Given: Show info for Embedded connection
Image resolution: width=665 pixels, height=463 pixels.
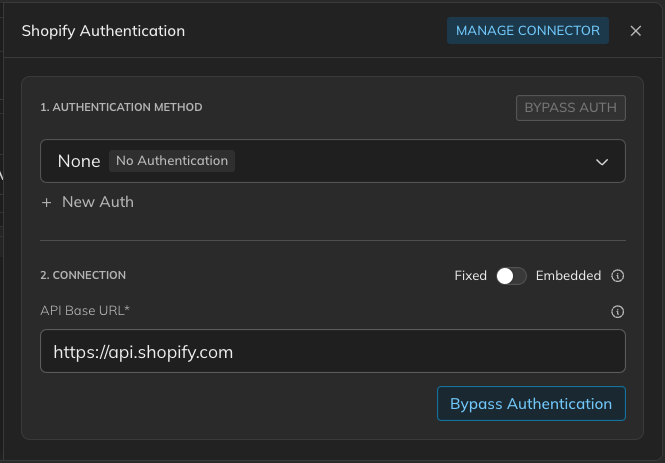Looking at the screenshot, I should tap(617, 276).
